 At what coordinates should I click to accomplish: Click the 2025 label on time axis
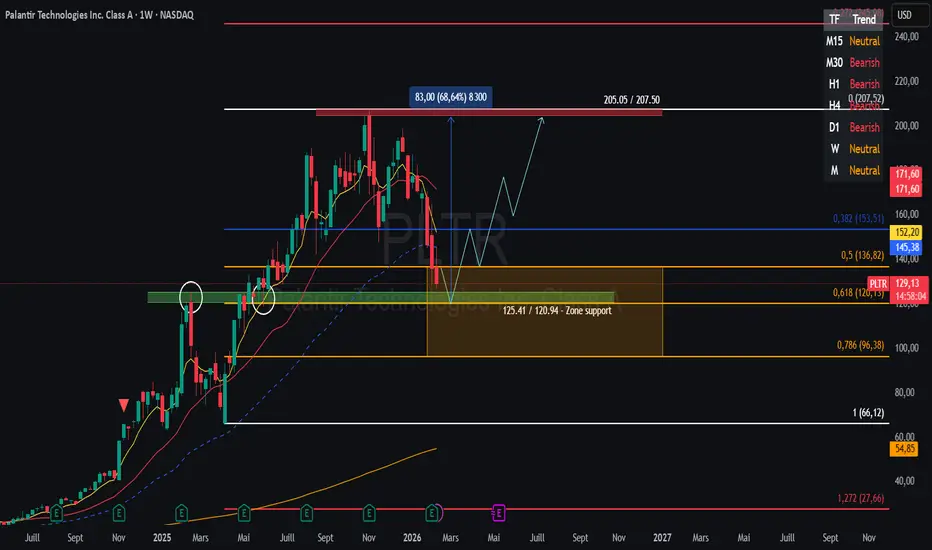[162, 538]
